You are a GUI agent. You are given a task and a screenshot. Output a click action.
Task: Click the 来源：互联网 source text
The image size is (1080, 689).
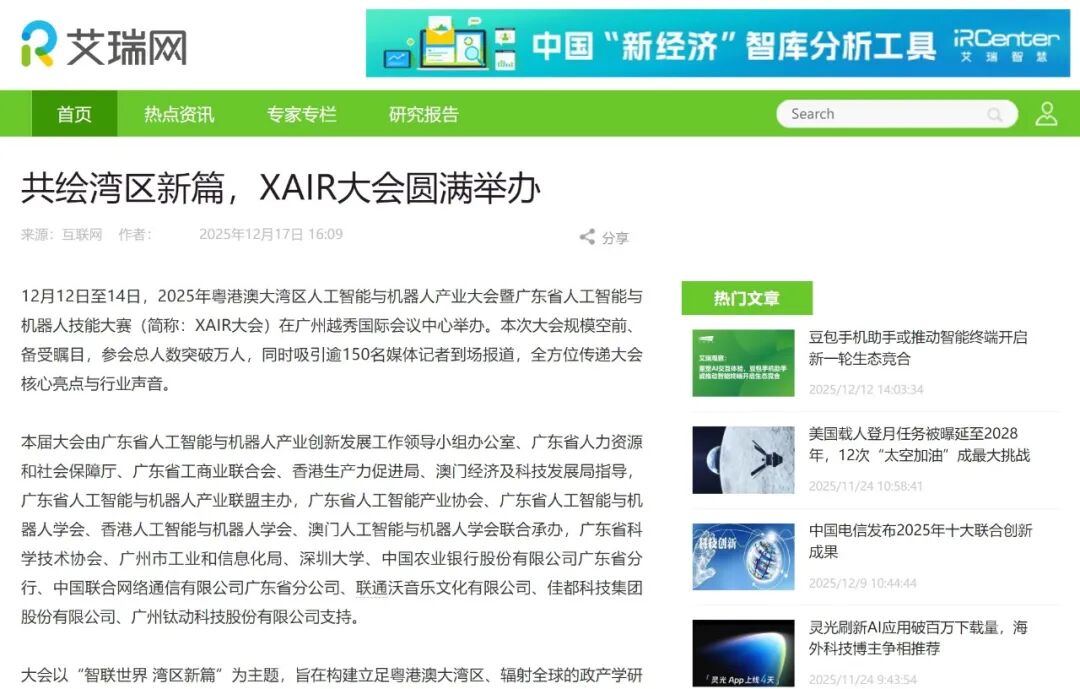click(x=61, y=234)
